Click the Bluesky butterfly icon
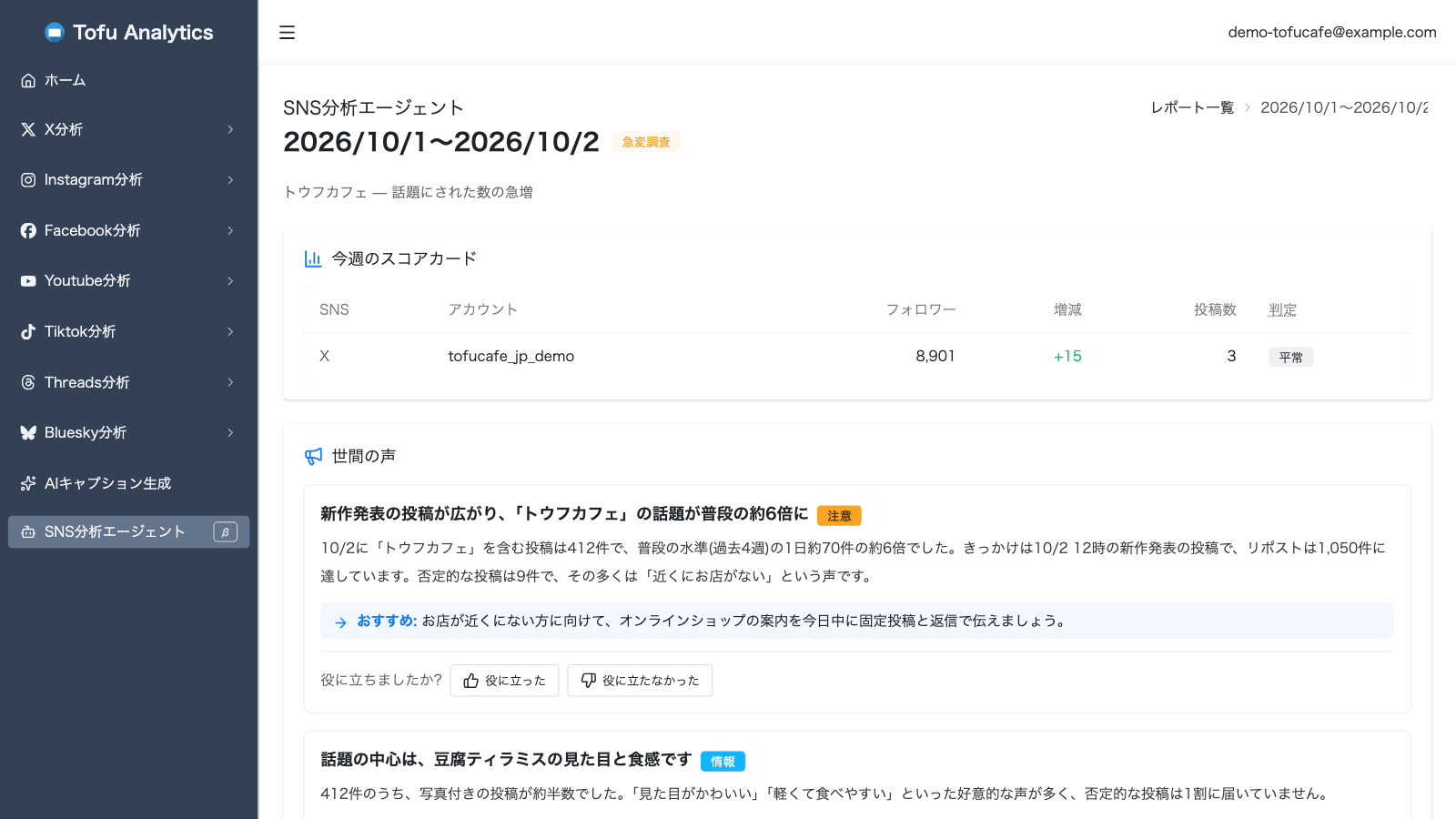Viewport: 1456px width, 819px height. pos(28,432)
